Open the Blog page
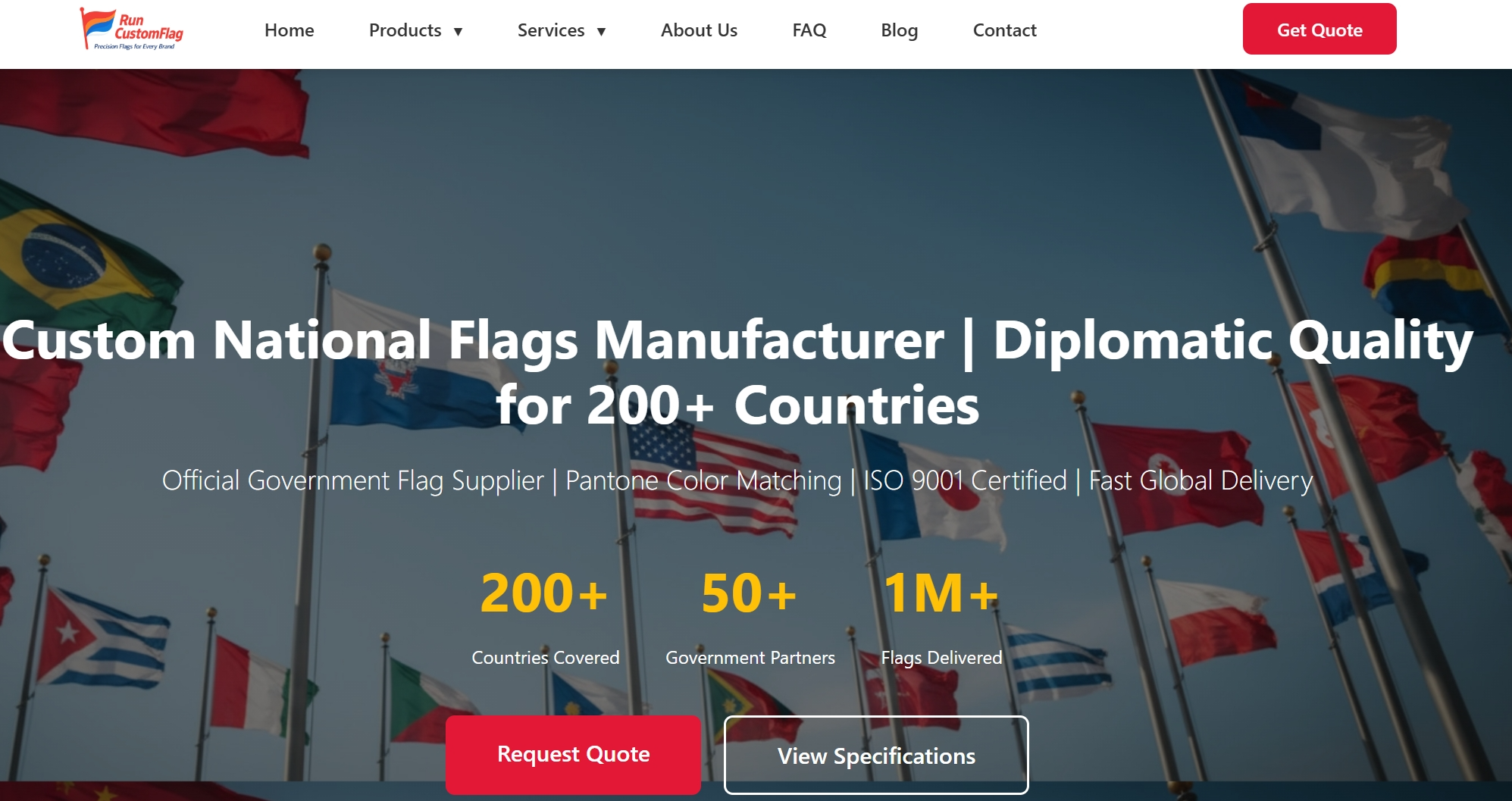The height and width of the screenshot is (801, 1512). 898,30
